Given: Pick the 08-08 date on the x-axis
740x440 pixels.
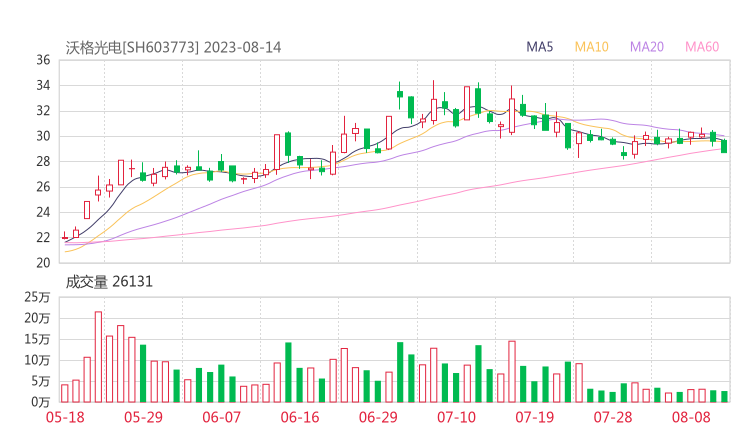Looking at the screenshot, I should pyautogui.click(x=692, y=416).
